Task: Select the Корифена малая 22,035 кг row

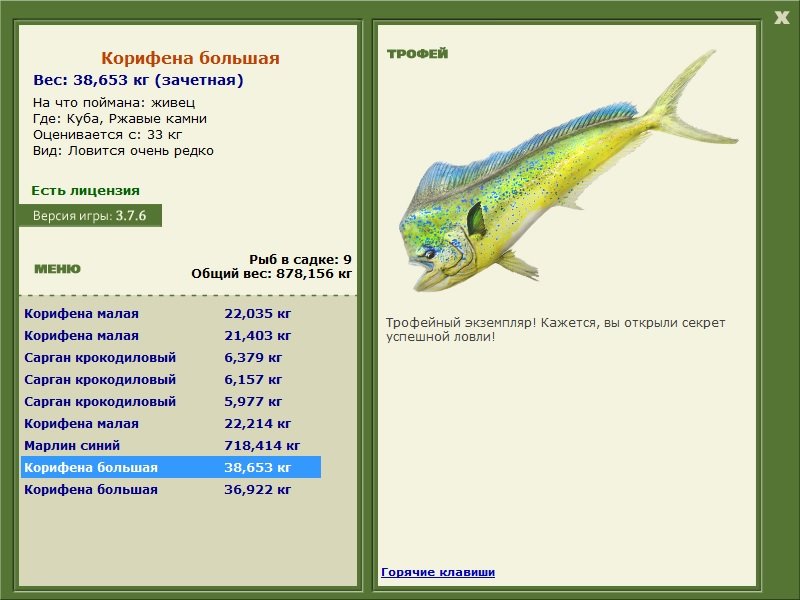Action: [171, 314]
